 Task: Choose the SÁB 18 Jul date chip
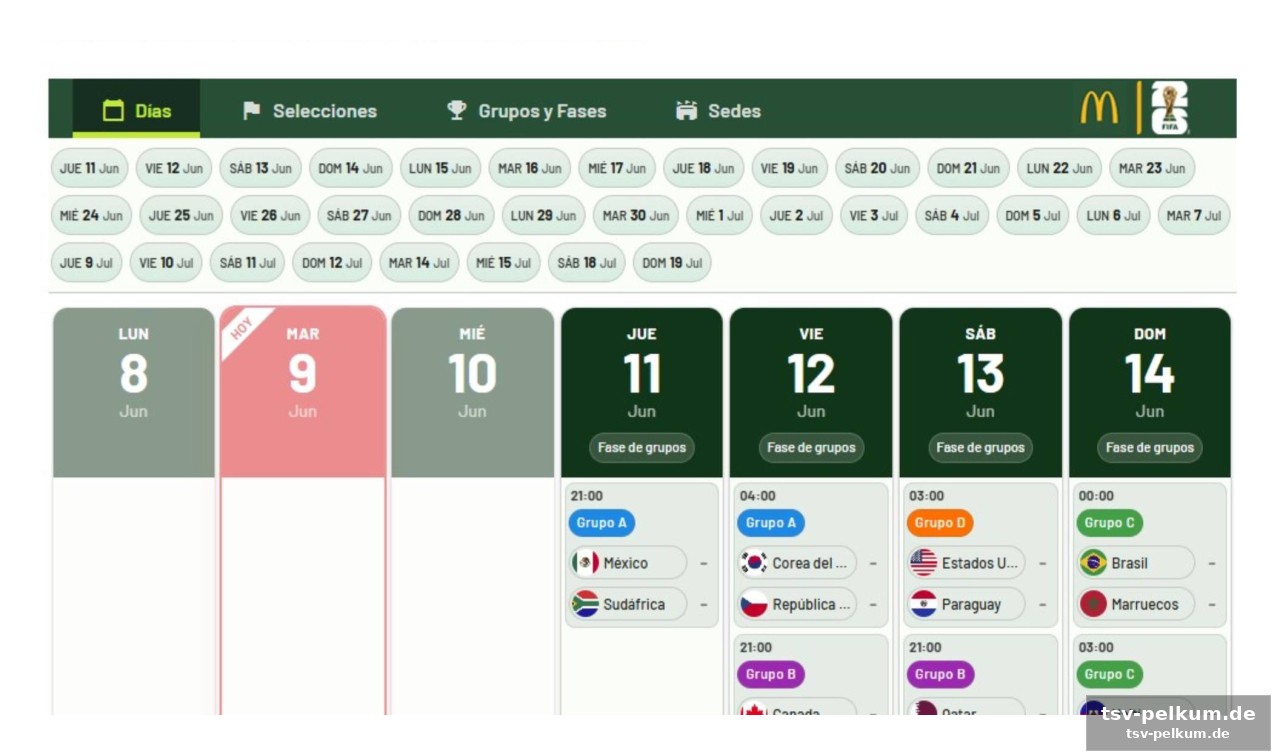tap(586, 262)
